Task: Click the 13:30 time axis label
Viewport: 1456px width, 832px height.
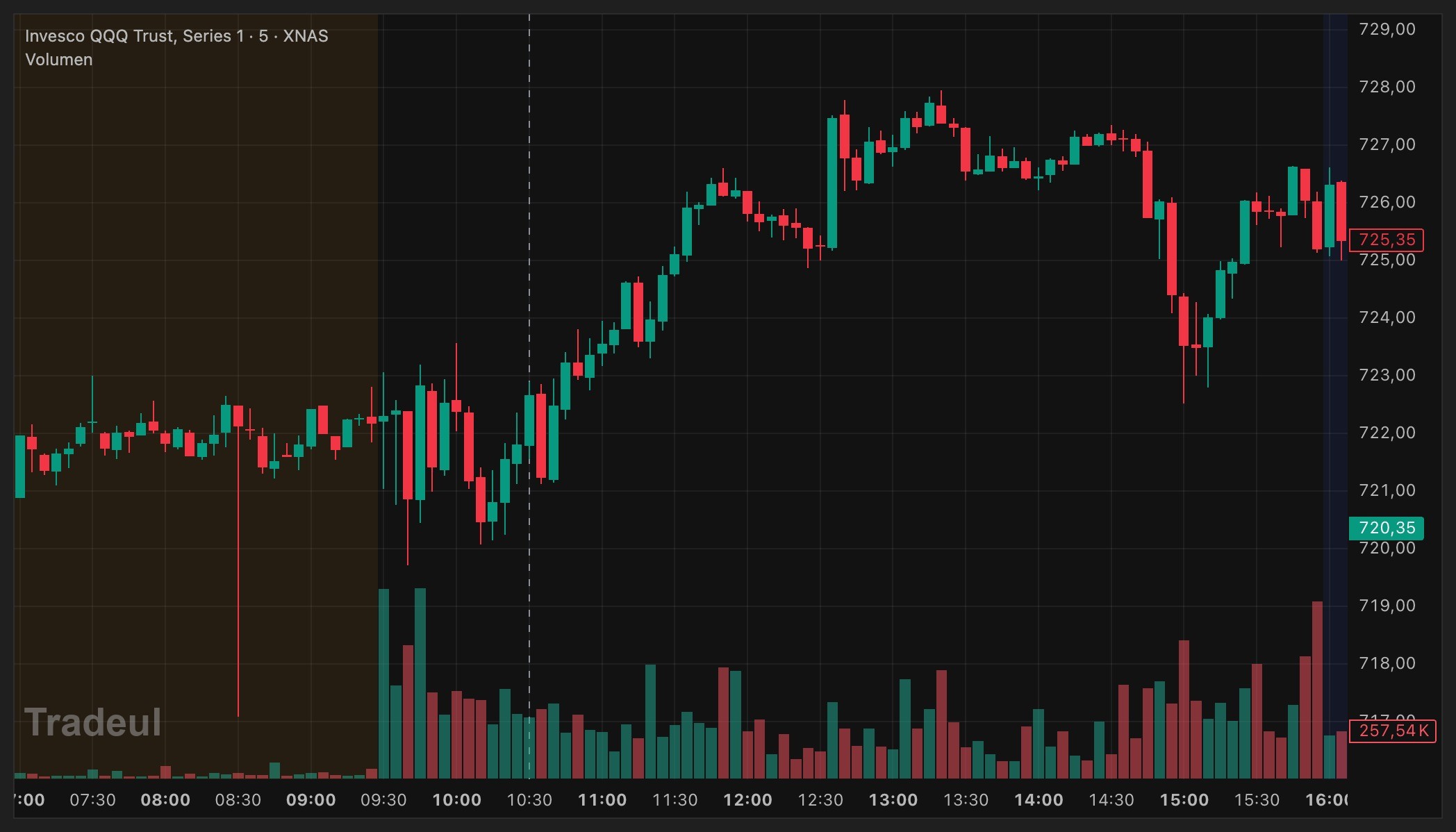Action: point(966,800)
